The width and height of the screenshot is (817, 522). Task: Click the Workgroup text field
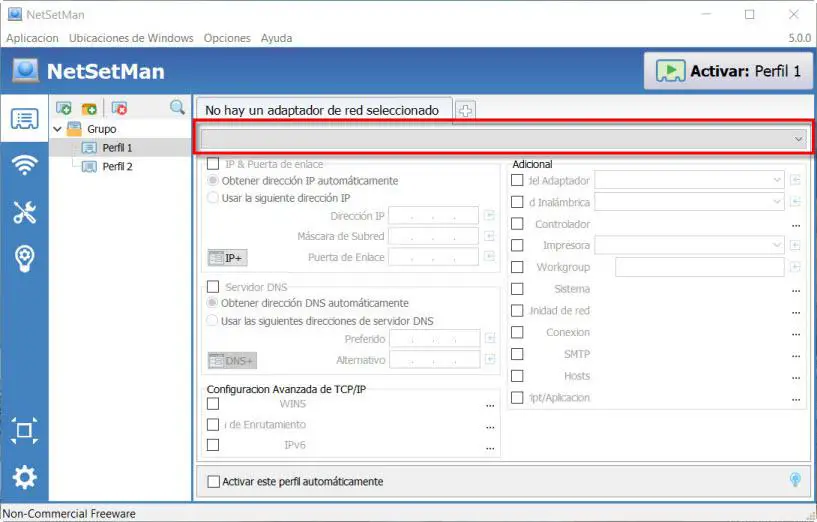point(699,267)
